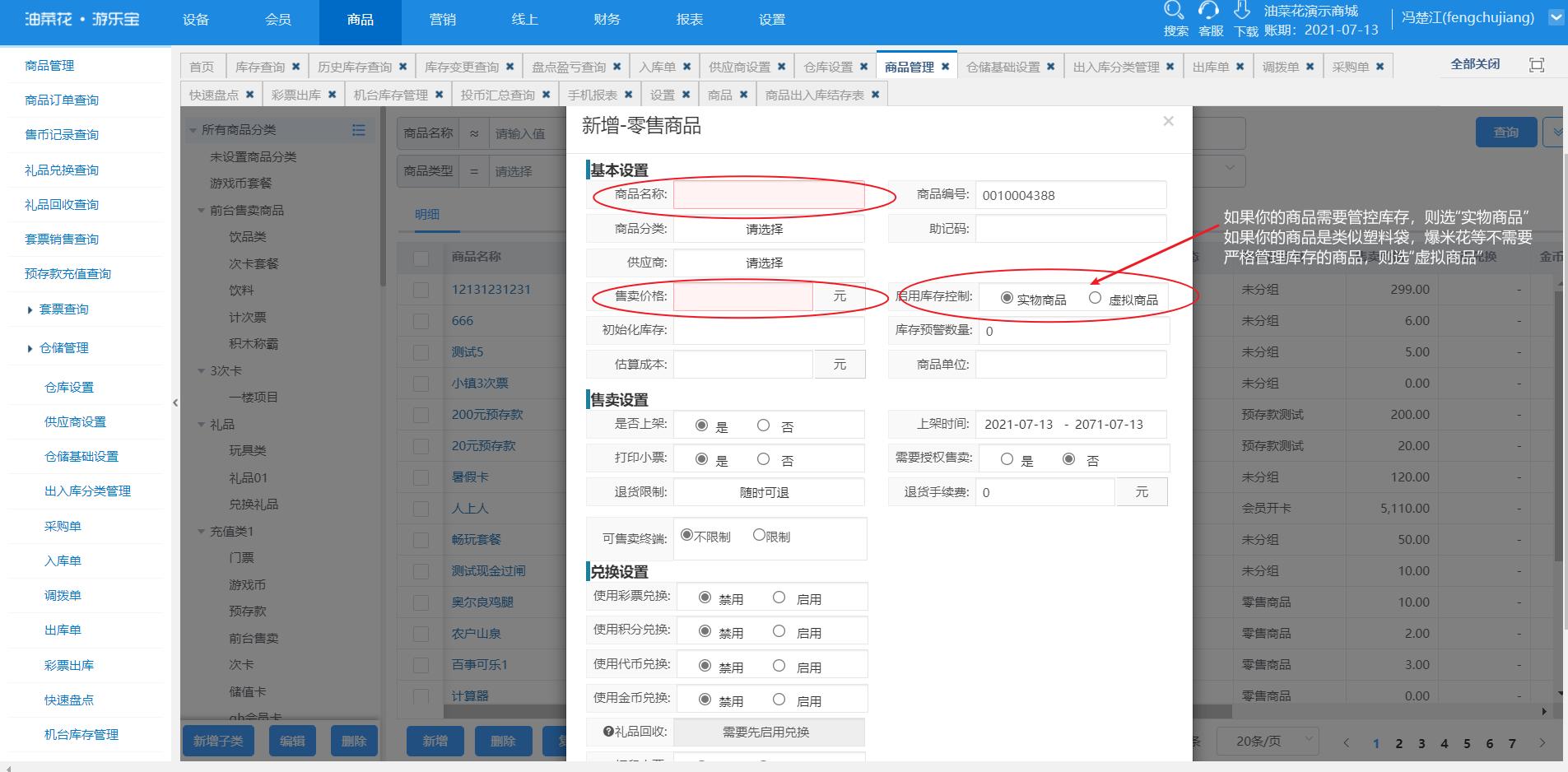This screenshot has width=1568, height=772.
Task: Select 虚拟商品 radio button
Action: (1095, 298)
